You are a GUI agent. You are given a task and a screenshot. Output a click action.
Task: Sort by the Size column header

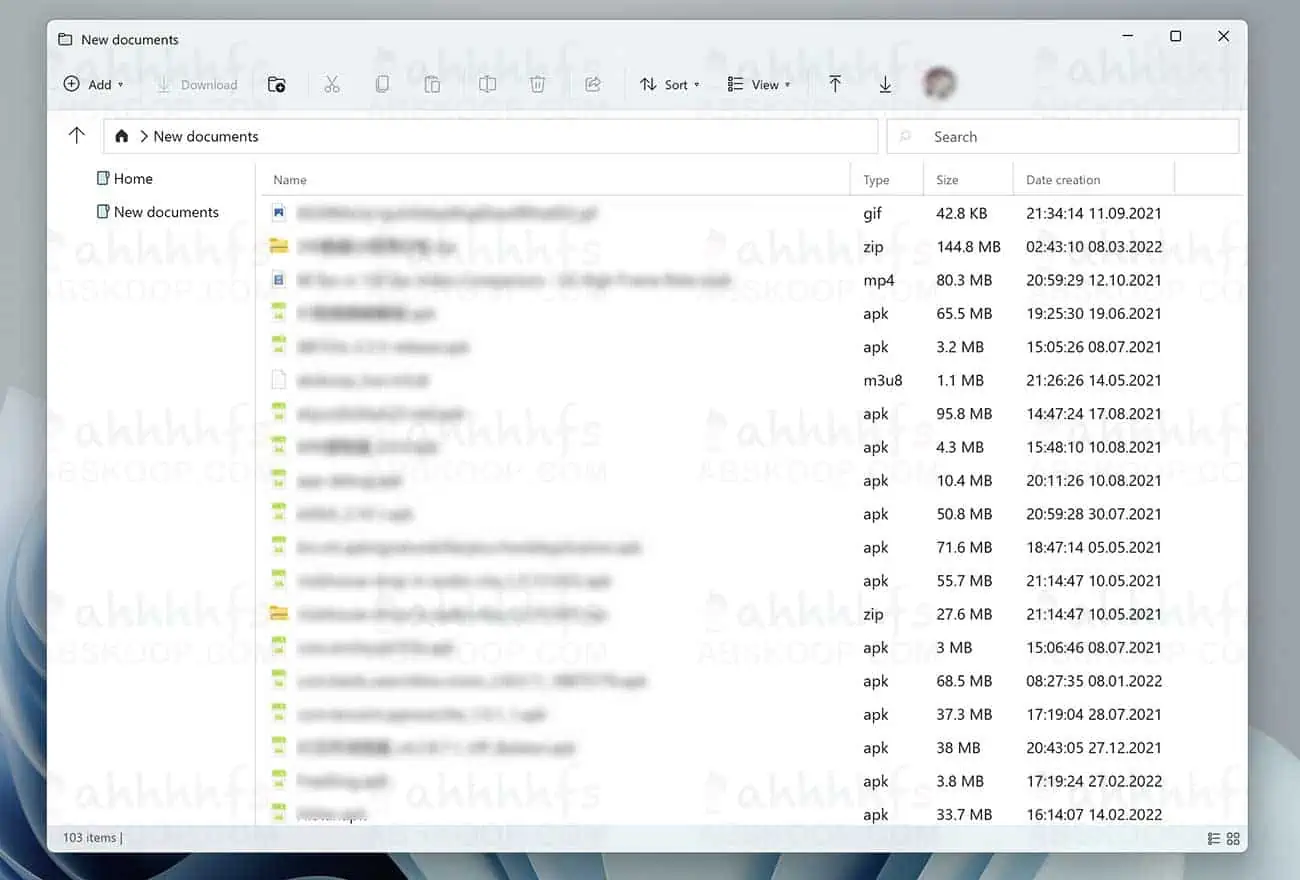[x=947, y=180]
